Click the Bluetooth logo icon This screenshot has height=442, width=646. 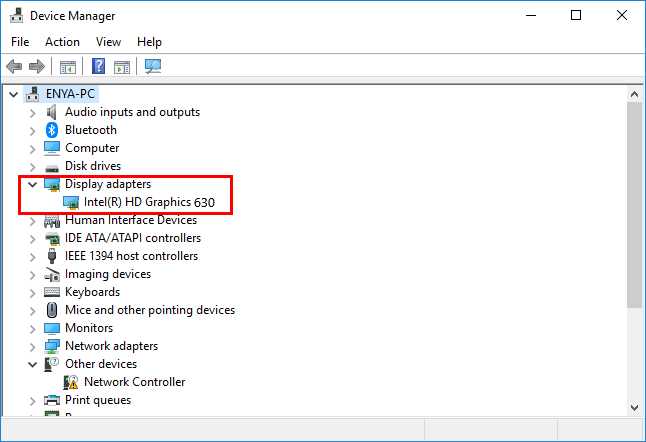(x=51, y=130)
